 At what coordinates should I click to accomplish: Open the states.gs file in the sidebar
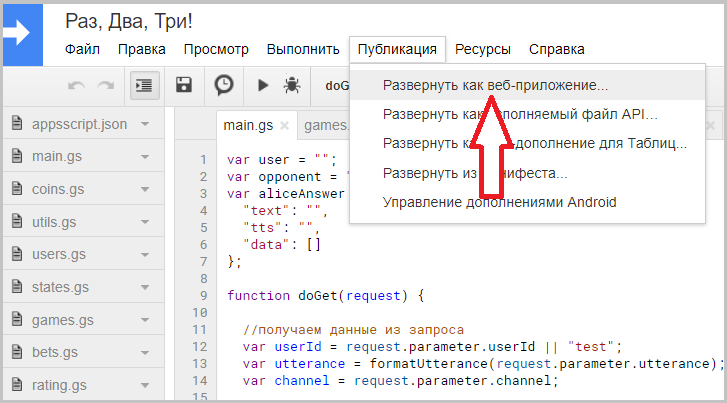(60, 287)
